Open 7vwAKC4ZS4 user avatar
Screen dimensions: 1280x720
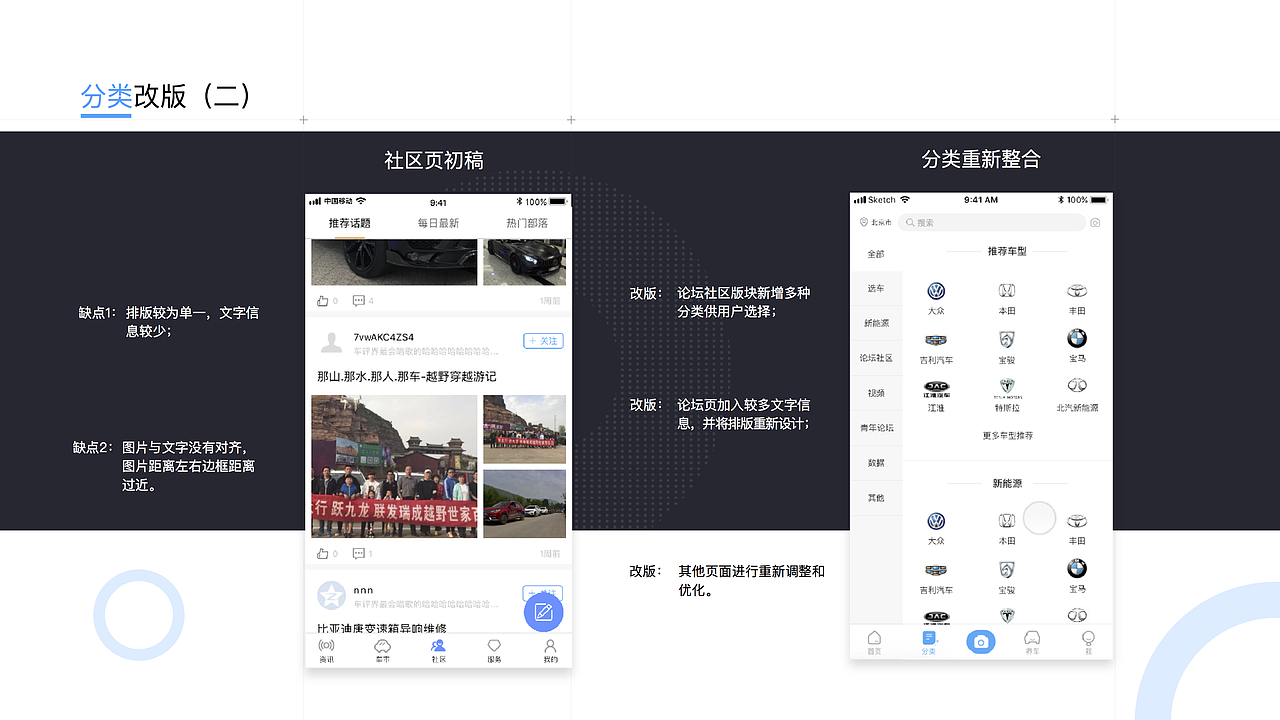tap(330, 343)
